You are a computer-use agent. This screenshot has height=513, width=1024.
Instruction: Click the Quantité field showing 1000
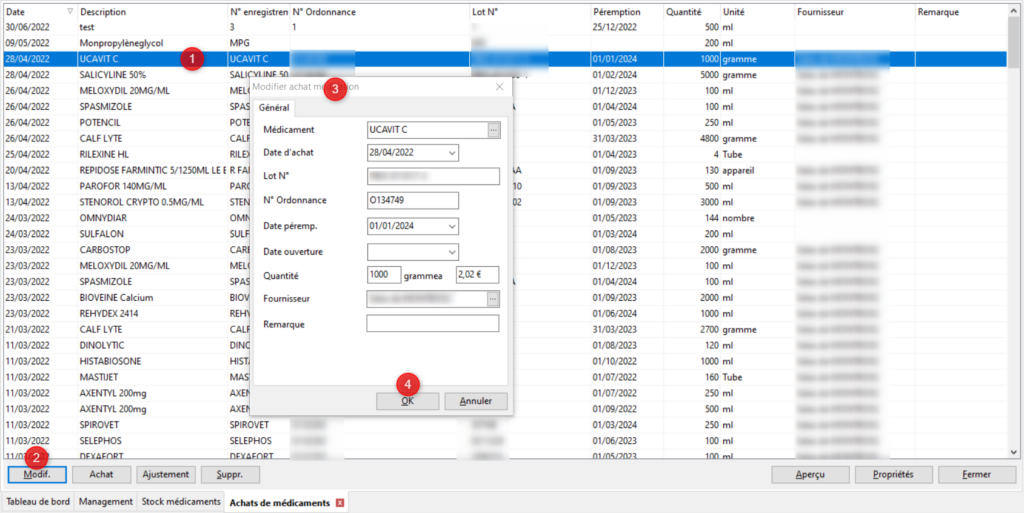click(x=384, y=274)
